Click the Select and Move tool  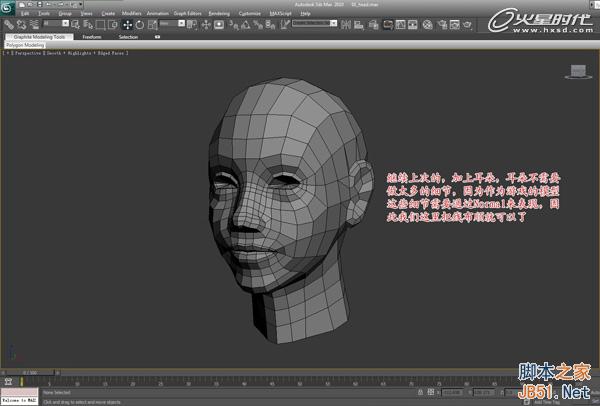tap(128, 23)
